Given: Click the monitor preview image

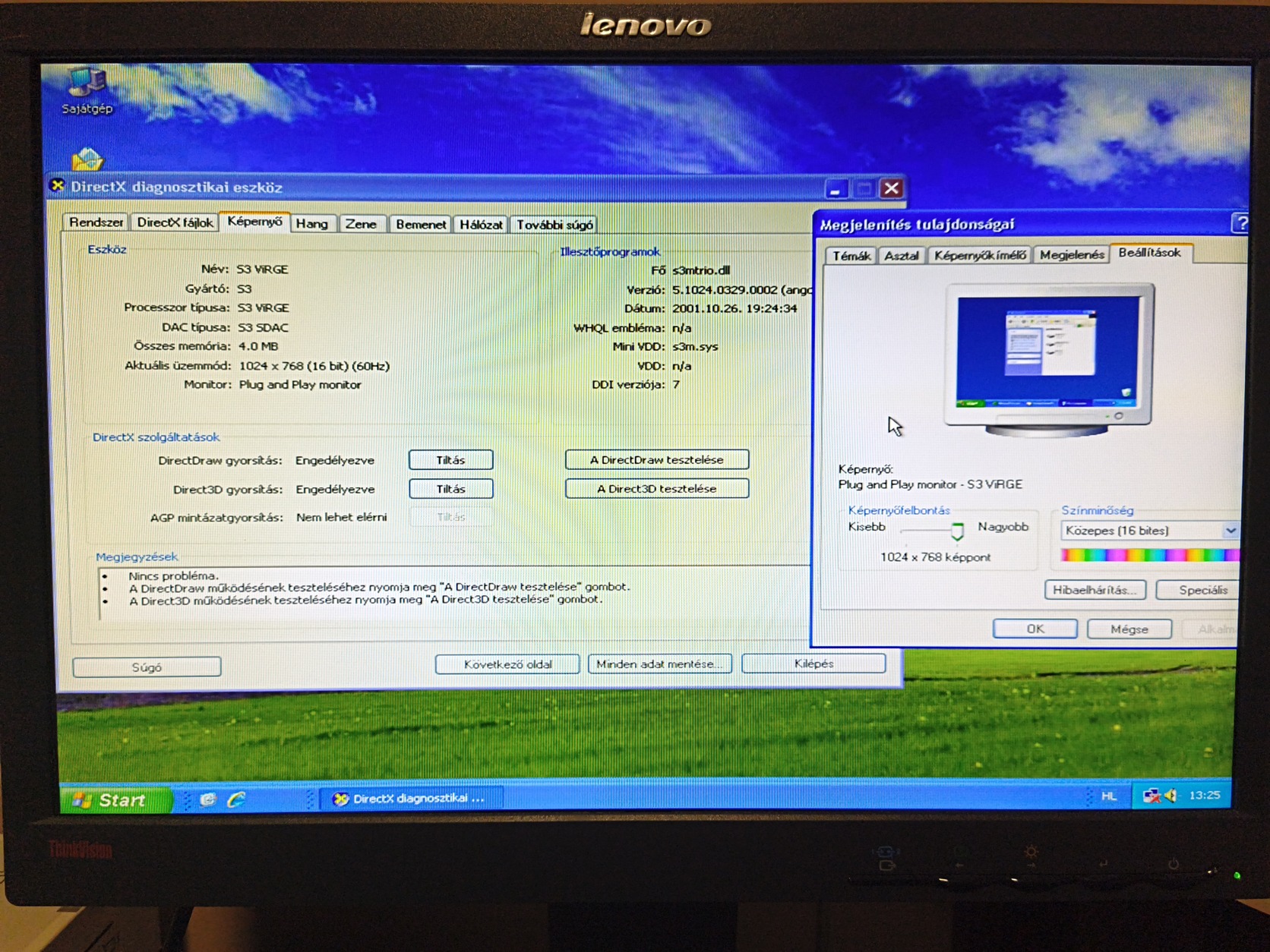Looking at the screenshot, I should pyautogui.click(x=1048, y=360).
